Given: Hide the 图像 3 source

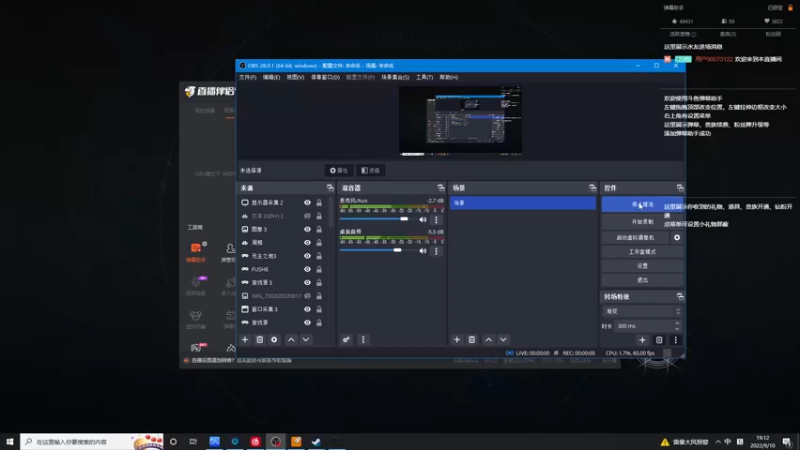Looking at the screenshot, I should (x=307, y=230).
